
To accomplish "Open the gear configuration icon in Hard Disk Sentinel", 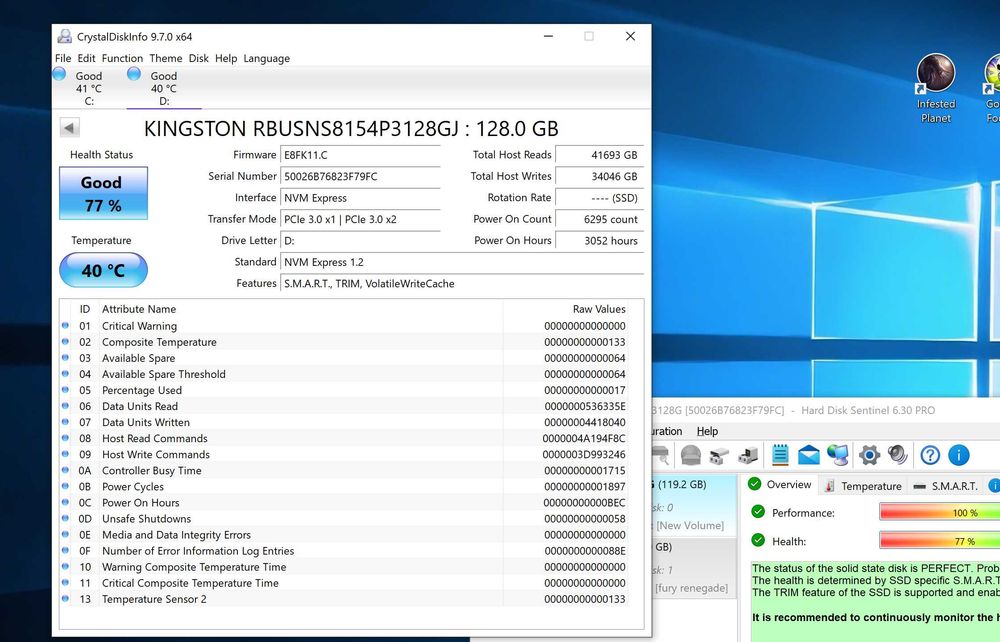I will click(x=869, y=456).
